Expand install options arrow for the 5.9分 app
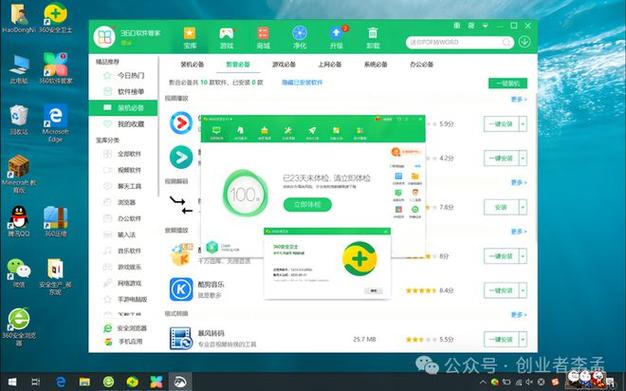The image size is (626, 391). tap(523, 124)
